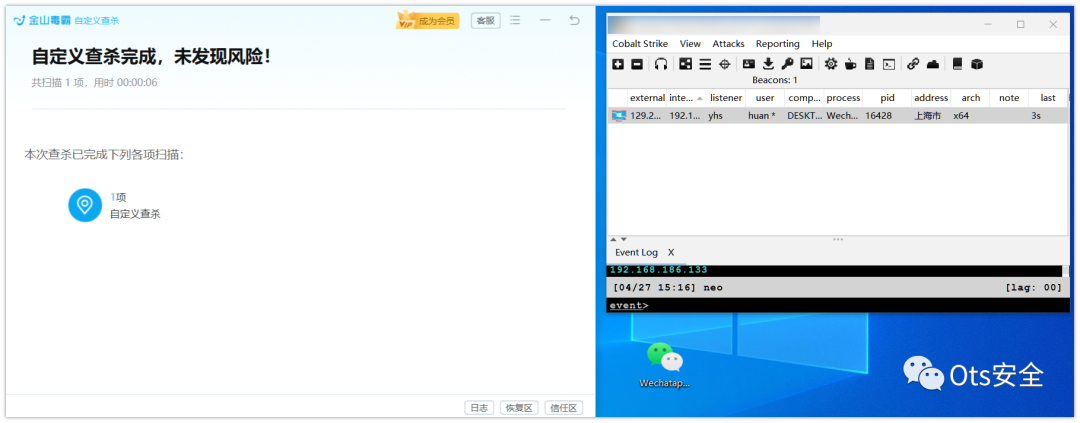Select the Event Log tab
Image resolution: width=1080 pixels, height=423 pixels.
[636, 252]
